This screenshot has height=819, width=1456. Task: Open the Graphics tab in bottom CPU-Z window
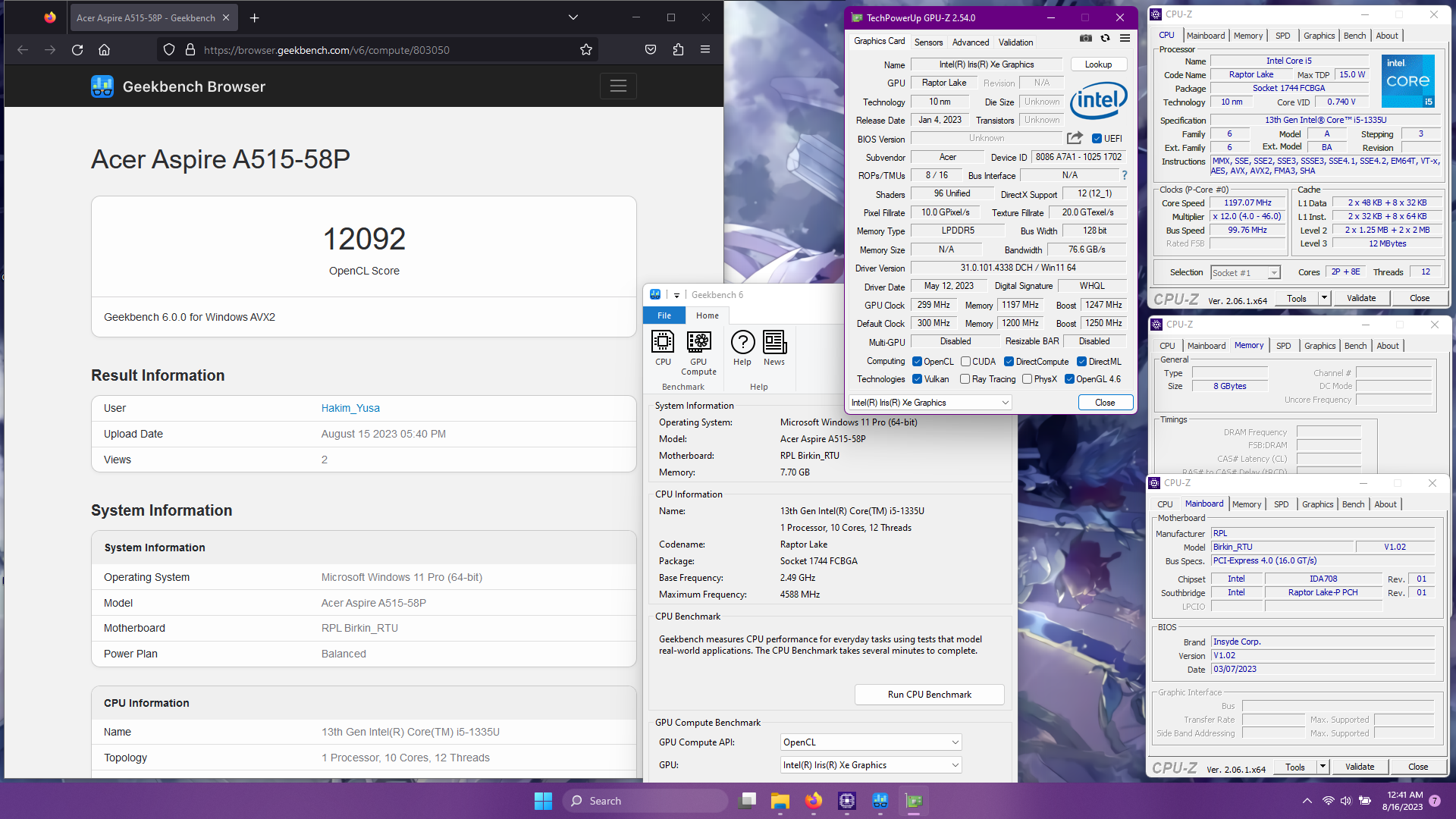tap(1317, 504)
